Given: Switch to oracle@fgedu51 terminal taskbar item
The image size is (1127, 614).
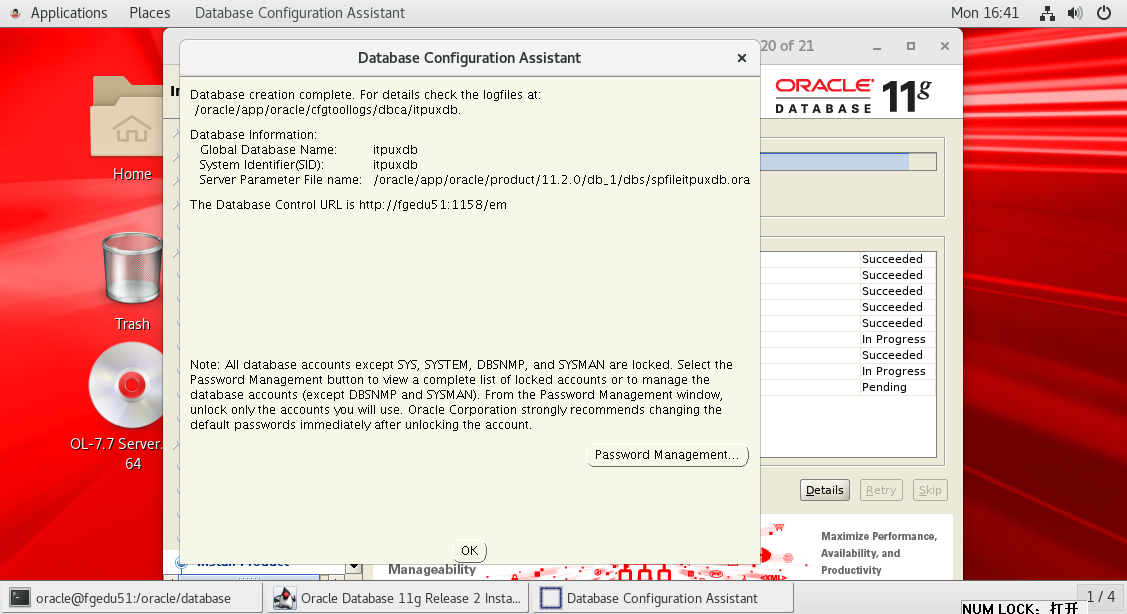Looking at the screenshot, I should click(133, 598).
